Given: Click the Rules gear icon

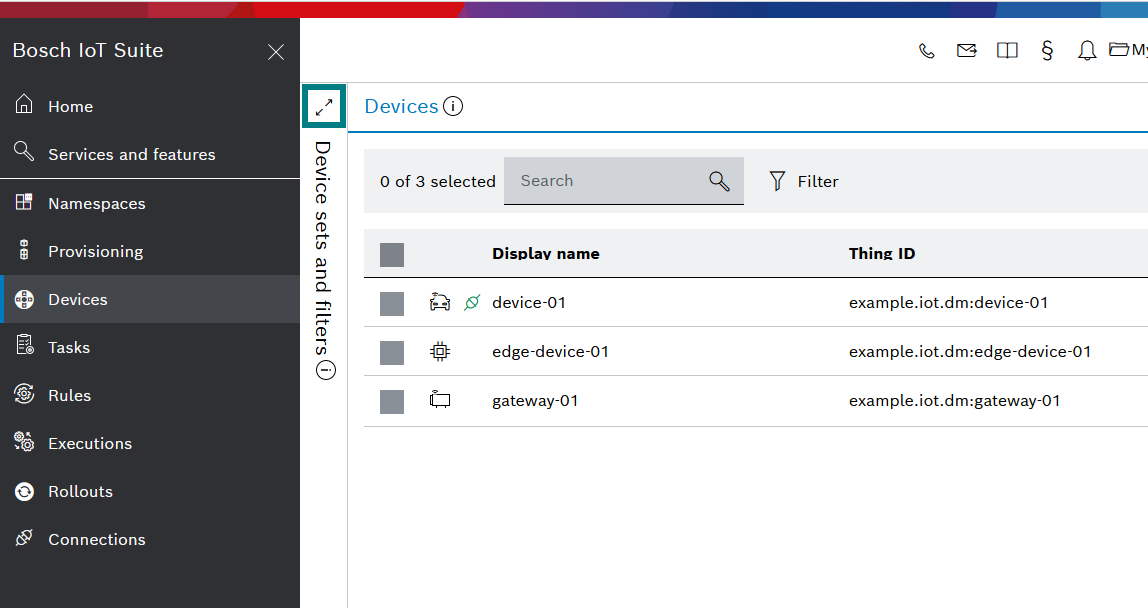Looking at the screenshot, I should tap(24, 393).
